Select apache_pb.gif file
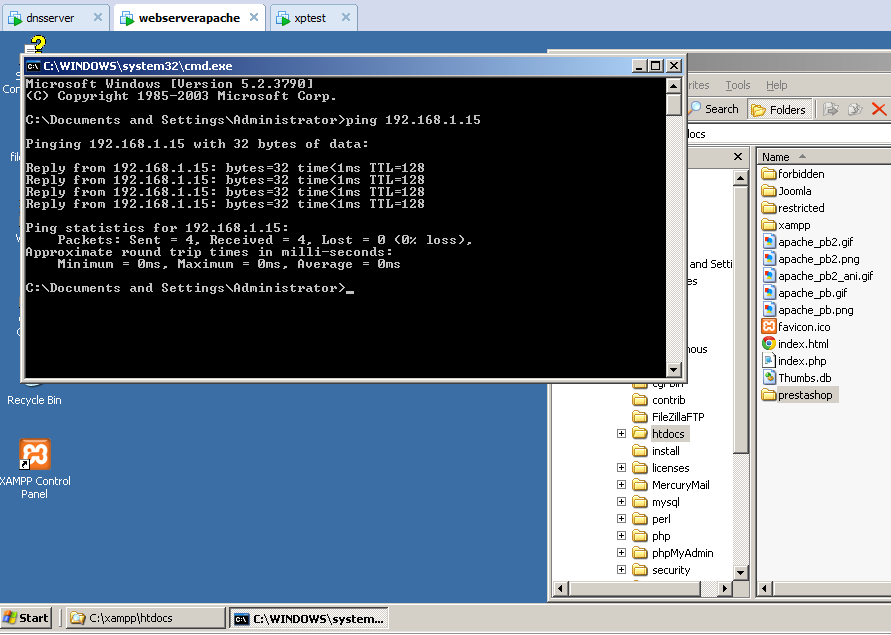891x635 pixels. click(x=805, y=293)
